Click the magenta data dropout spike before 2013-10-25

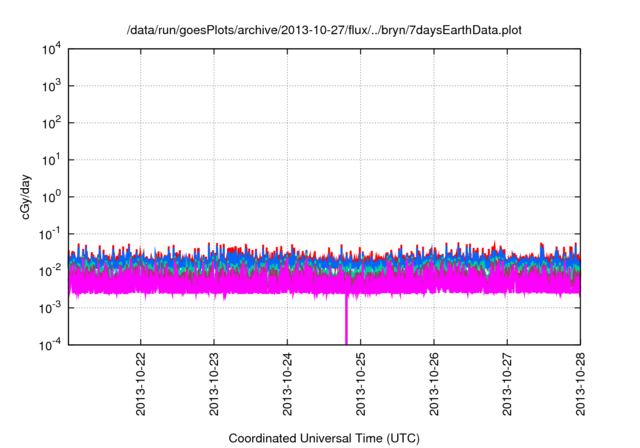pyautogui.click(x=347, y=319)
